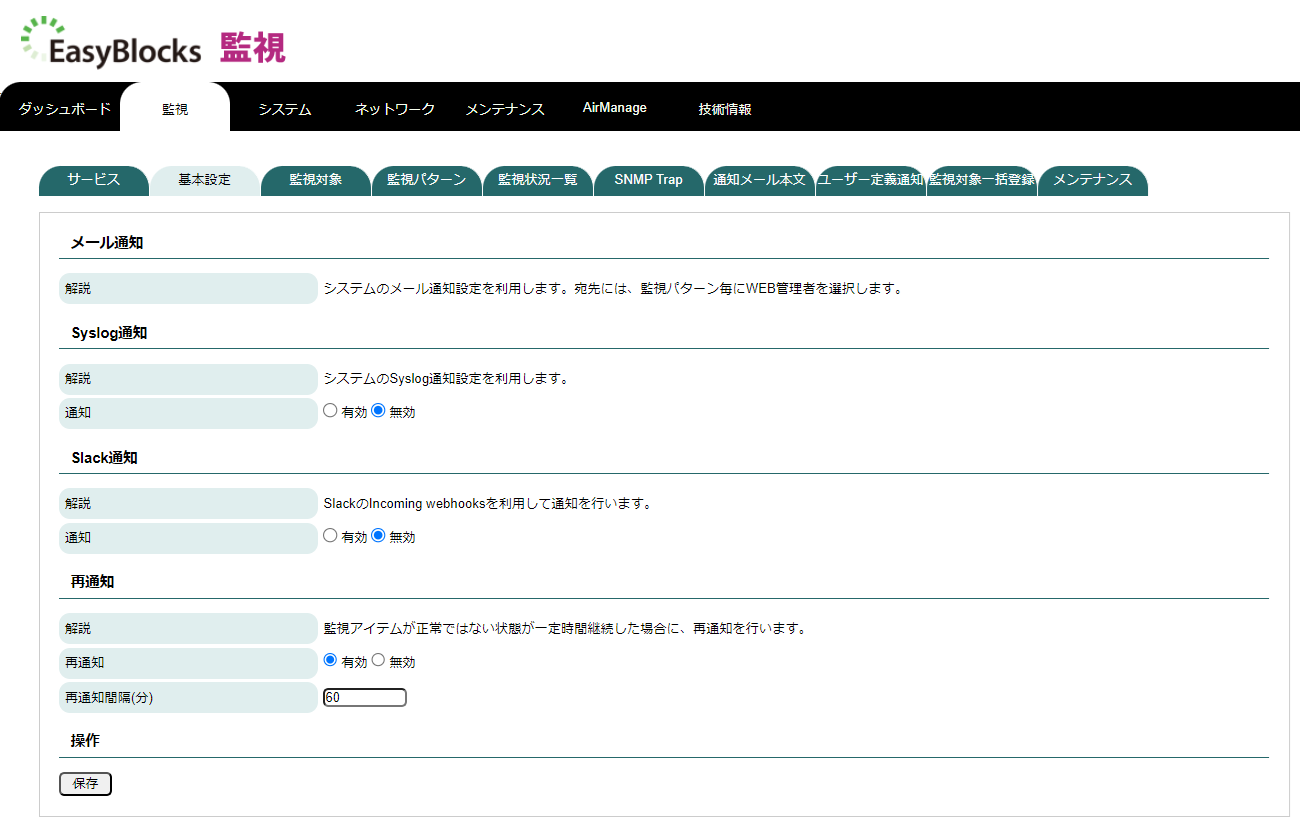Enable Syslog通知 with the 有効 radio
The image size is (1300, 826).
[331, 410]
